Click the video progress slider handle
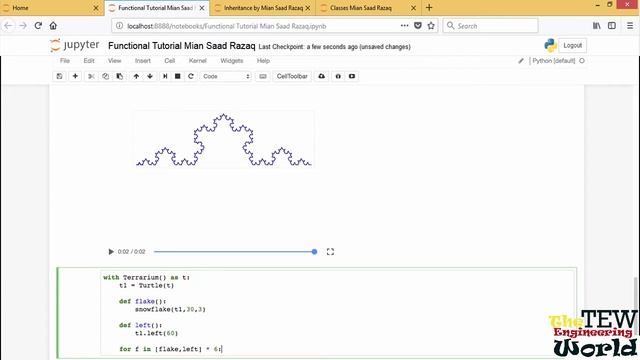 tap(314, 252)
